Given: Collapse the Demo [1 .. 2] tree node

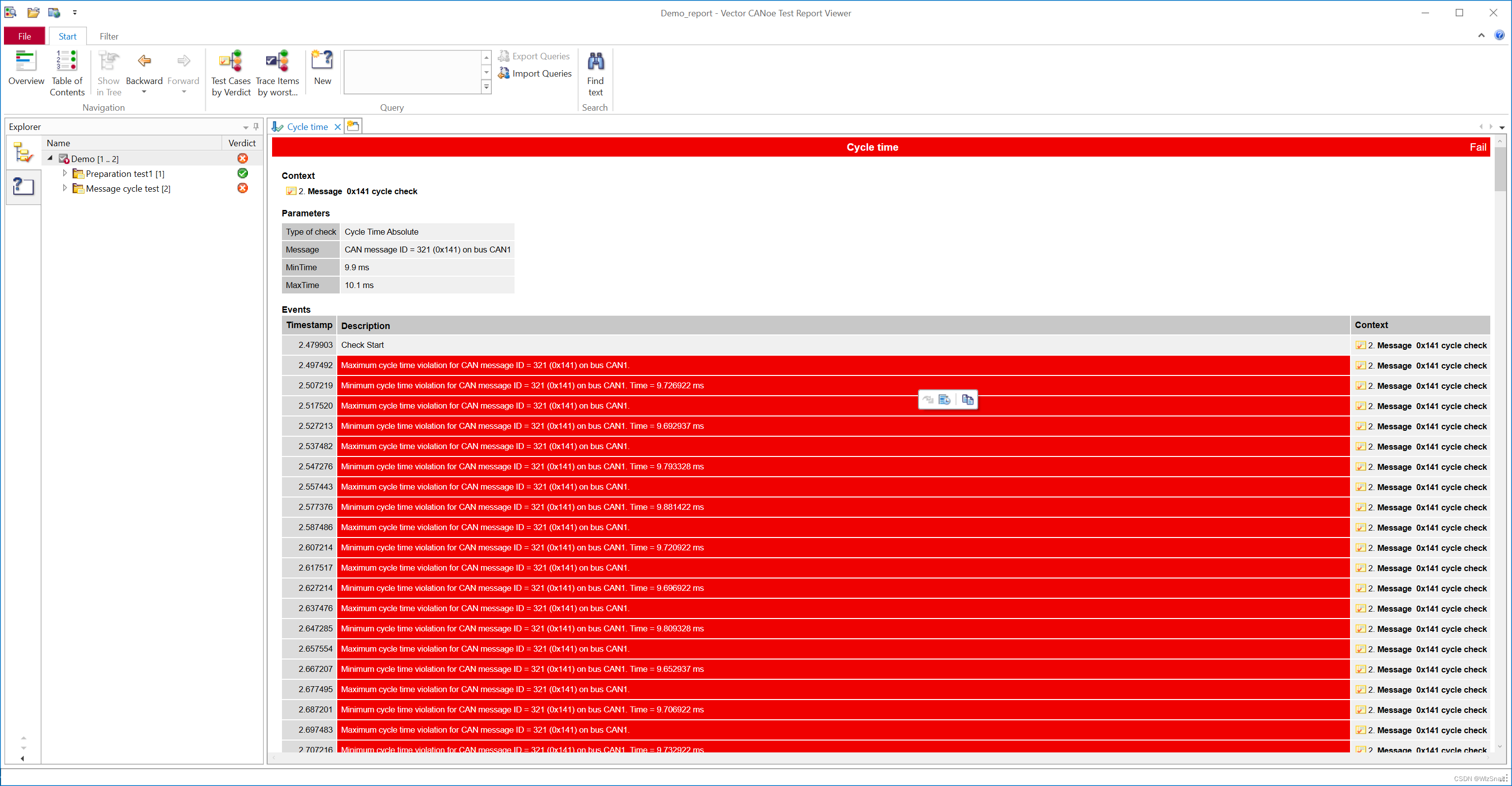Looking at the screenshot, I should tap(50, 158).
